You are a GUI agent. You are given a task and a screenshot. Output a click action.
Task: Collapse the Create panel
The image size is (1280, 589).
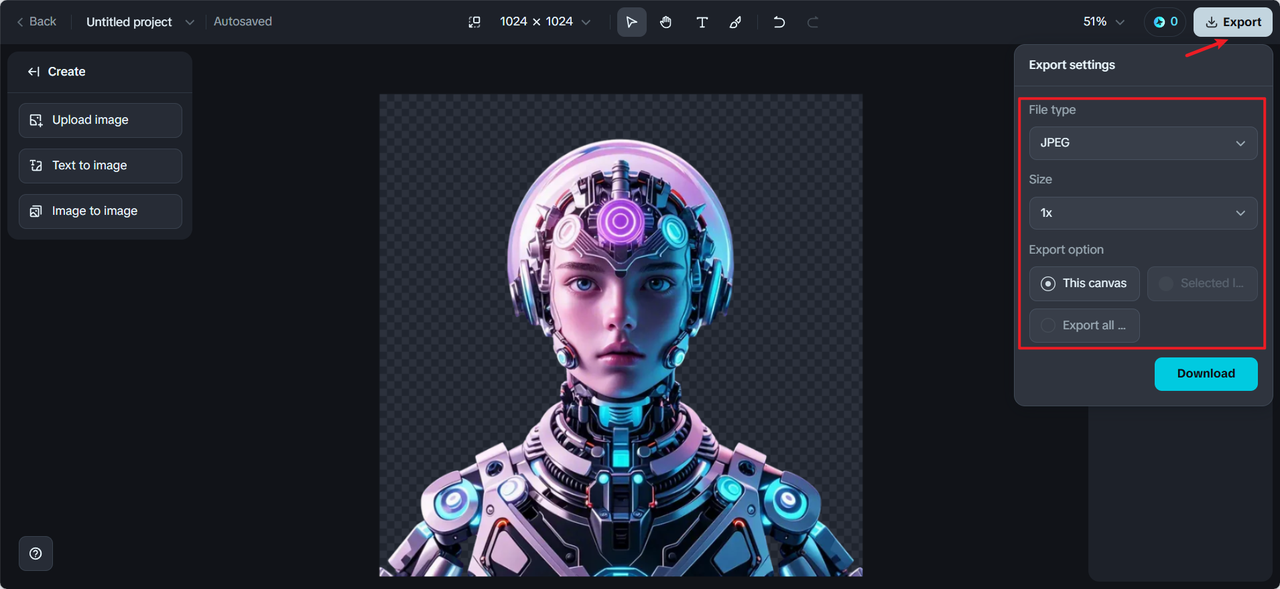coord(34,72)
